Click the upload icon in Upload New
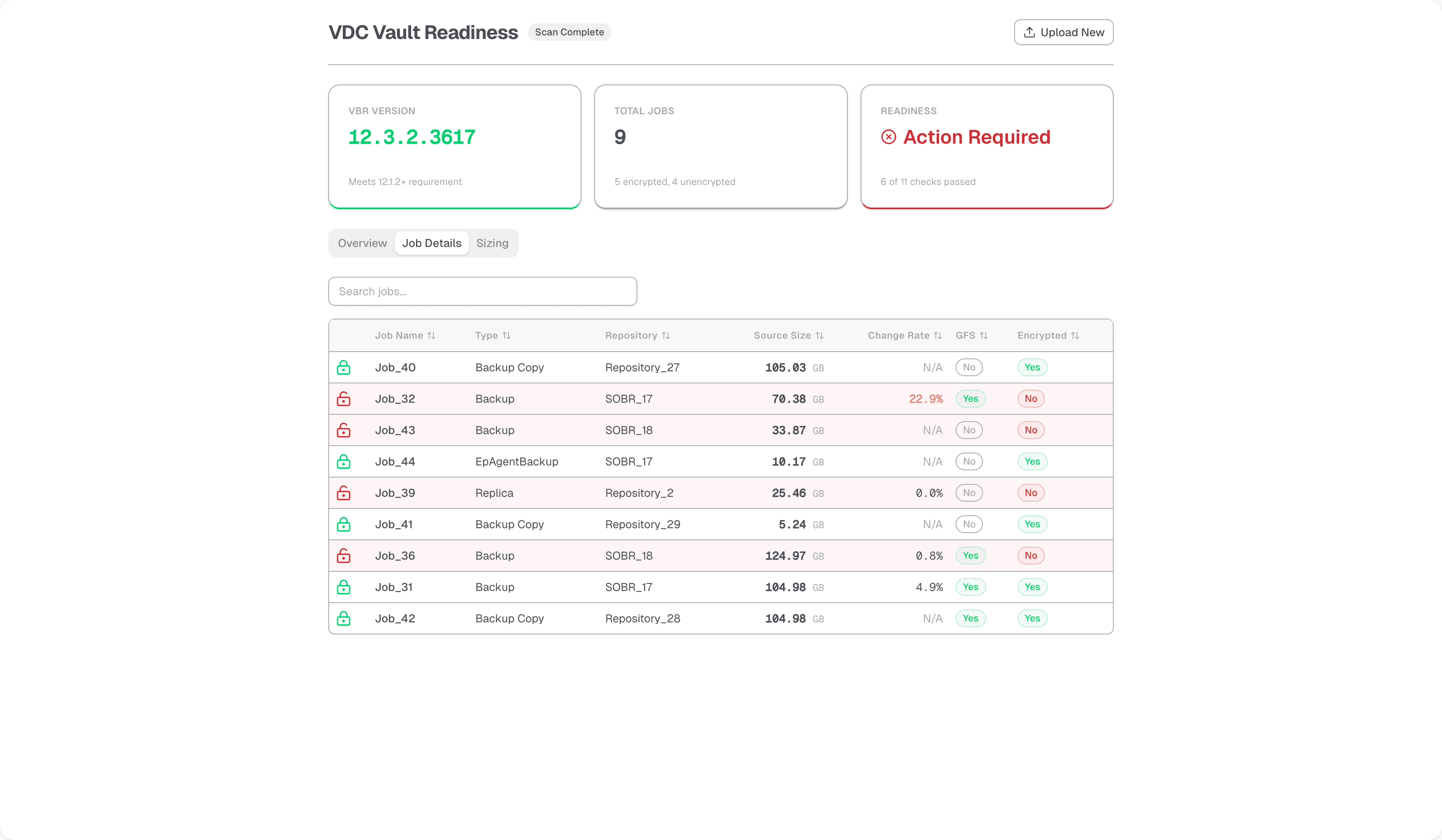Image resolution: width=1442 pixels, height=840 pixels. [x=1029, y=32]
